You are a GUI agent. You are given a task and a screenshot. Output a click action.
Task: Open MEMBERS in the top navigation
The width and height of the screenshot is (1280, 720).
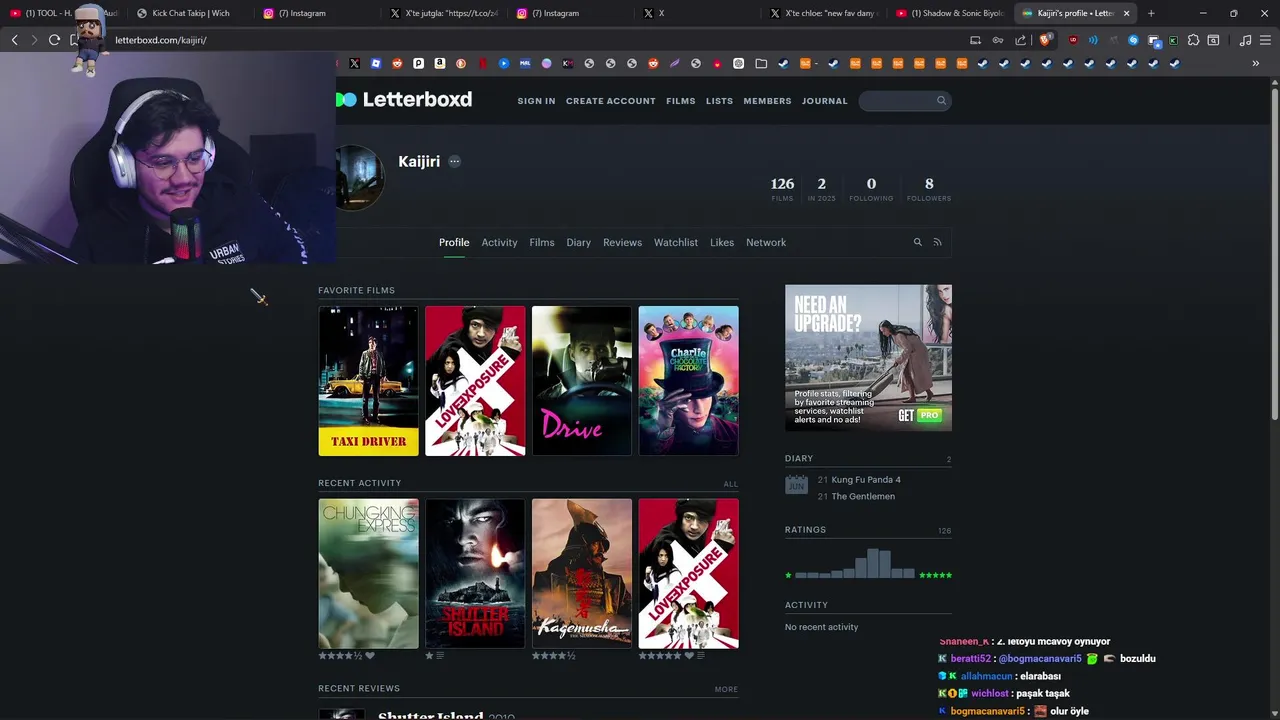[767, 101]
